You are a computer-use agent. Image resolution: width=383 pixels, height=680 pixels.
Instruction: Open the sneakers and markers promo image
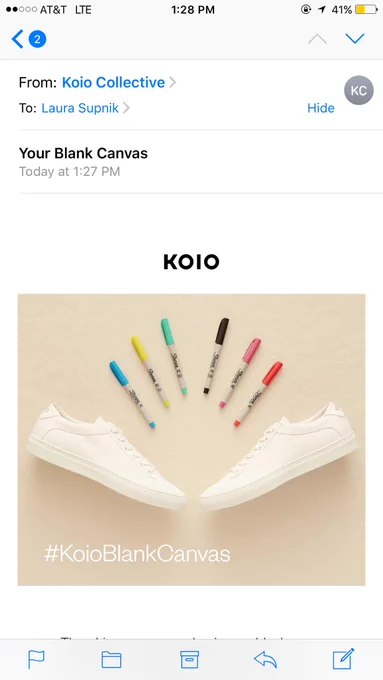(x=191, y=440)
